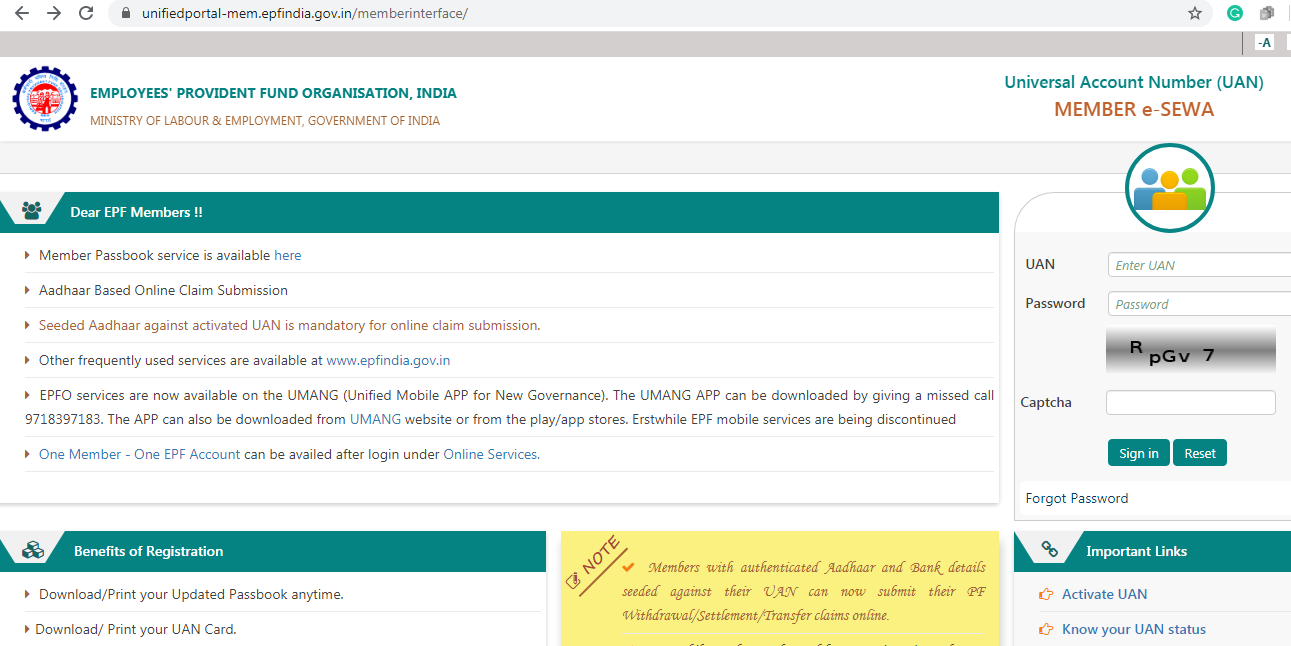Bookmark this page with the star icon
This screenshot has width=1291, height=646.
[1194, 14]
